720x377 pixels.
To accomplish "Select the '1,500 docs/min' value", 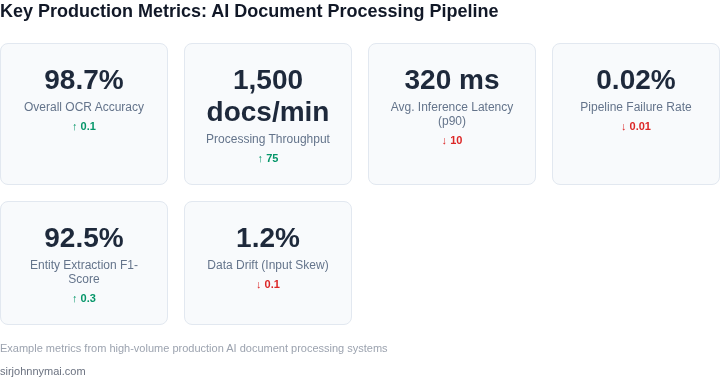I will point(268,96).
